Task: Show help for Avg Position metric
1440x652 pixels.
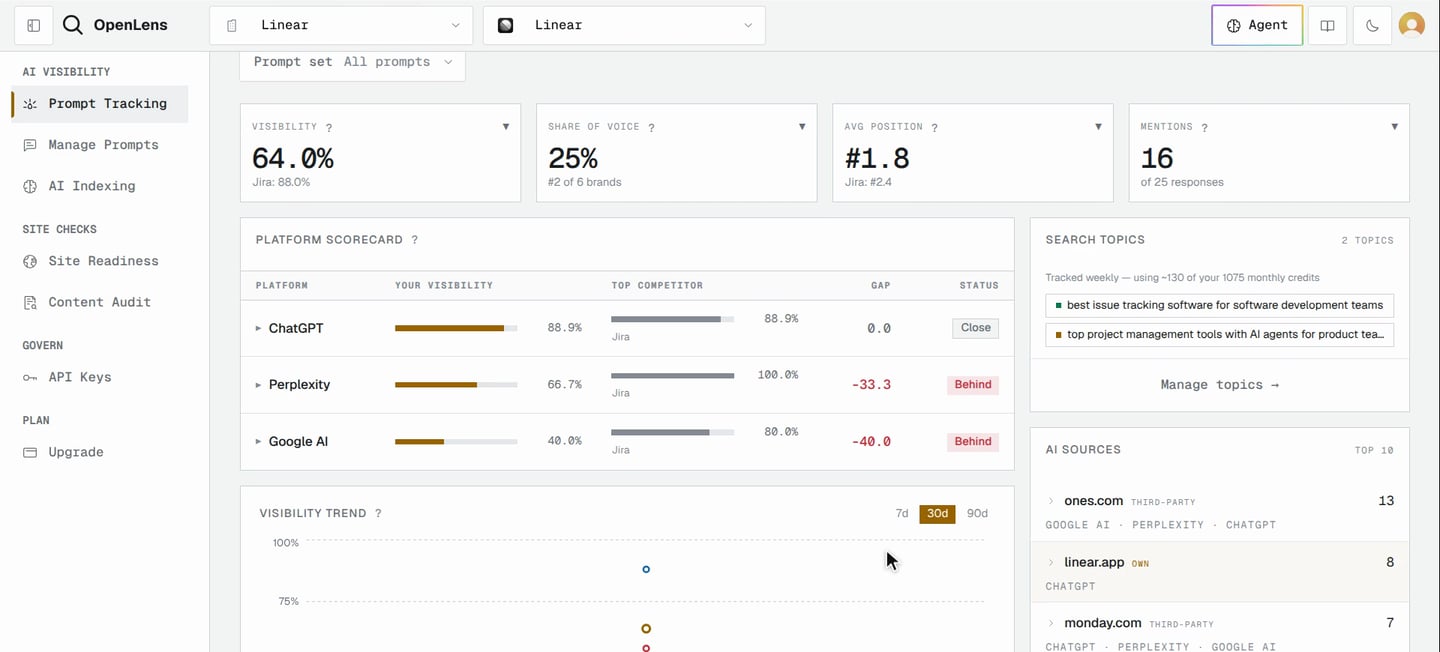Action: (x=935, y=128)
